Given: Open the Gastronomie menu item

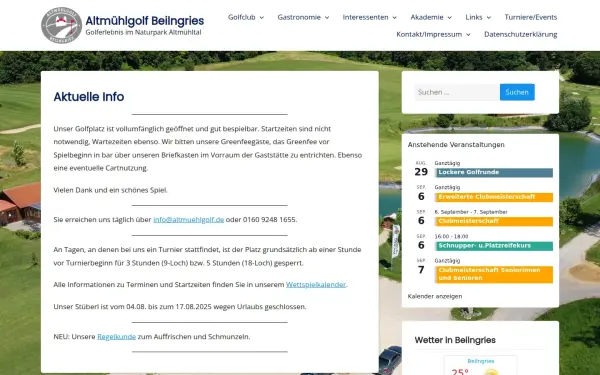Looking at the screenshot, I should click(299, 17).
